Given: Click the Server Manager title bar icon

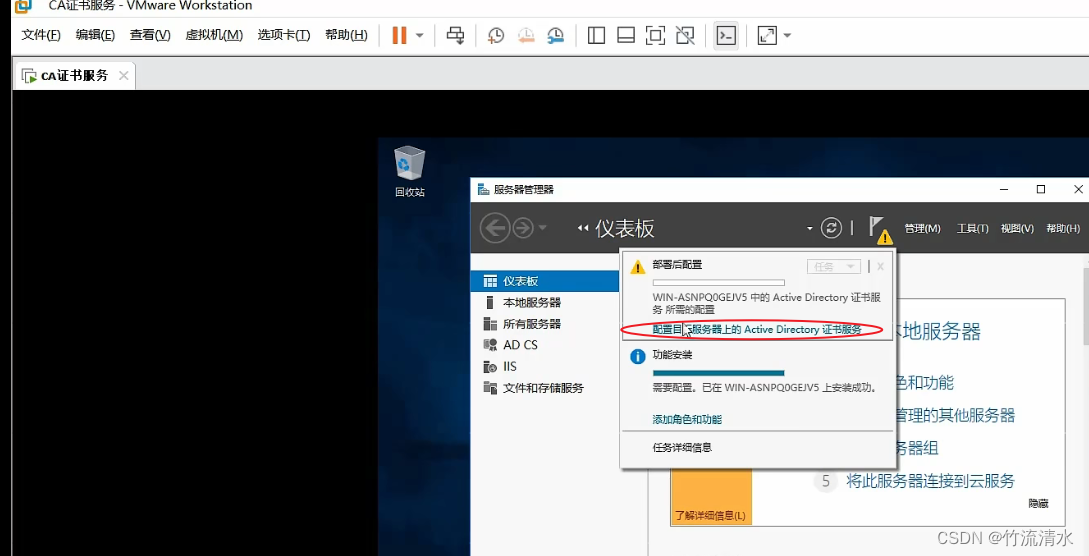Looking at the screenshot, I should click(483, 189).
